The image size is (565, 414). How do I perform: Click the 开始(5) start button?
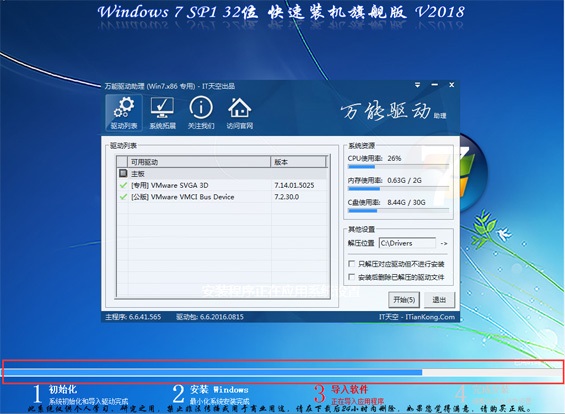click(x=404, y=300)
